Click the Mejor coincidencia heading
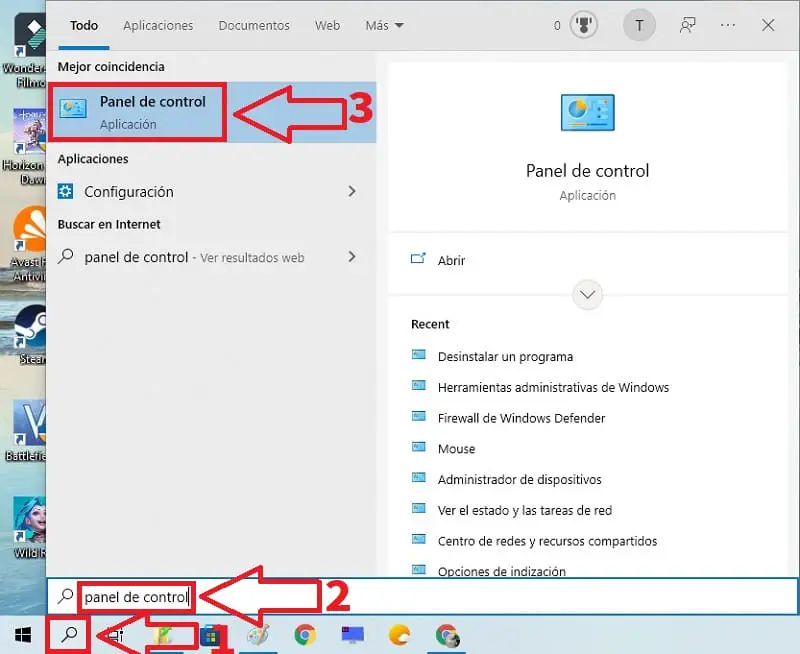 (111, 67)
